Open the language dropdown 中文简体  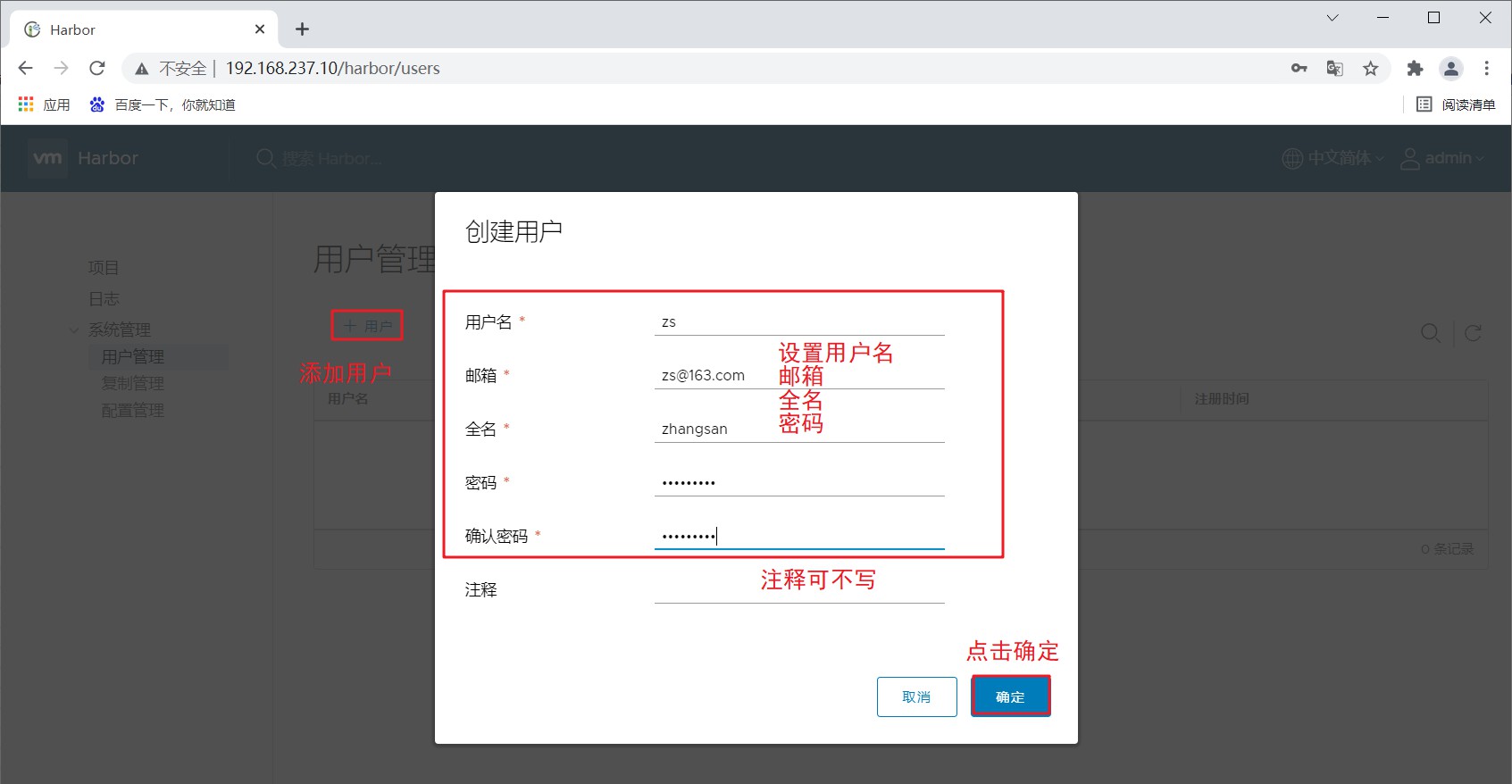click(x=1332, y=158)
